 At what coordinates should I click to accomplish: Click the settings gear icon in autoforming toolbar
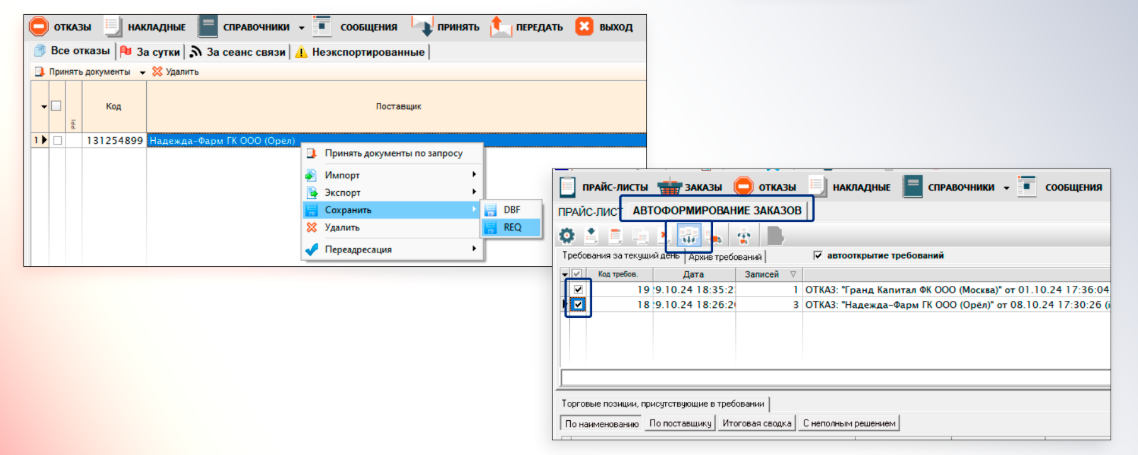(x=567, y=236)
